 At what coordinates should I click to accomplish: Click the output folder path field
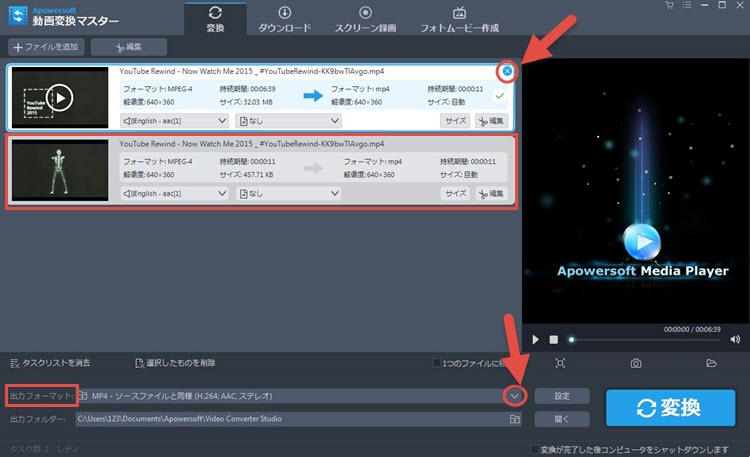(292, 419)
